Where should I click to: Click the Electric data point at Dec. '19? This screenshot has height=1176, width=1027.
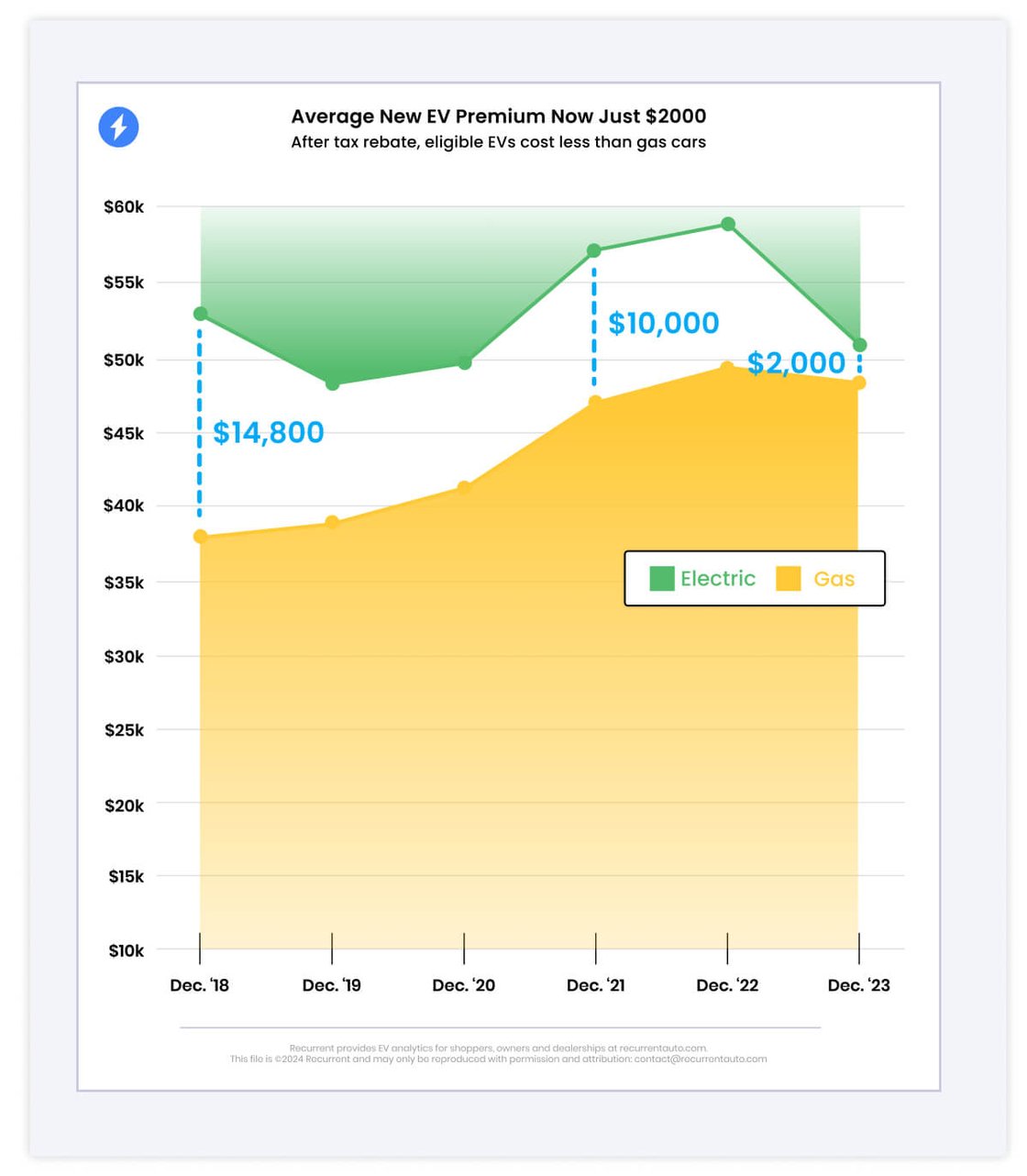click(333, 383)
